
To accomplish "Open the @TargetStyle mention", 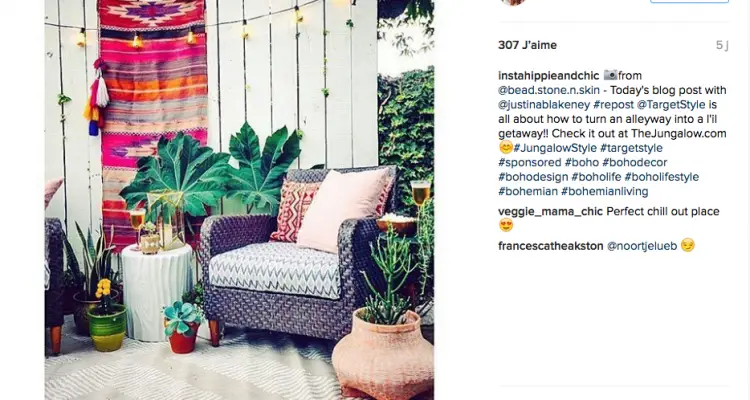I will click(671, 104).
